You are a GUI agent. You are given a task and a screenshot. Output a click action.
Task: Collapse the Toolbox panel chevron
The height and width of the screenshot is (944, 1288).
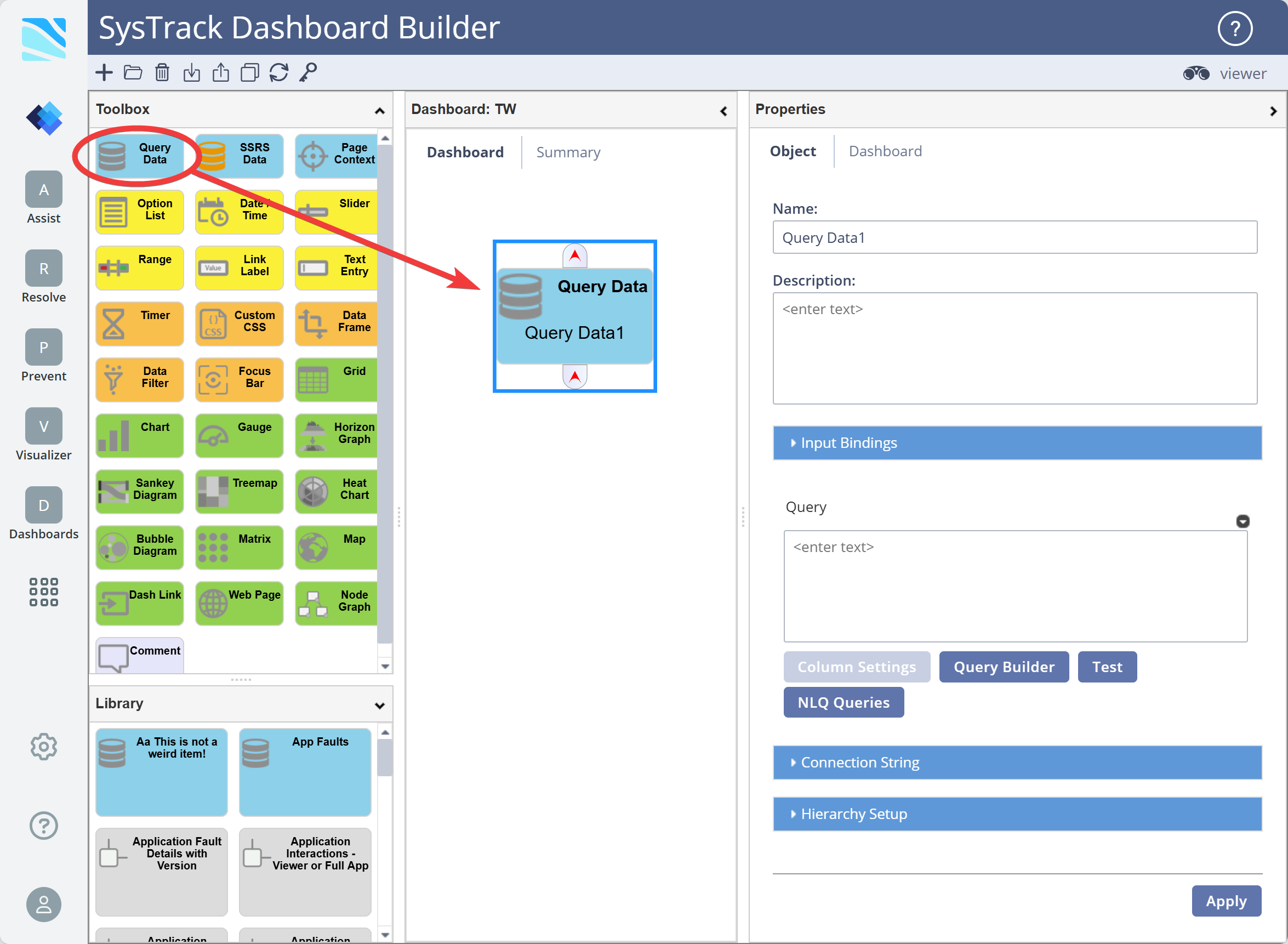(x=379, y=110)
